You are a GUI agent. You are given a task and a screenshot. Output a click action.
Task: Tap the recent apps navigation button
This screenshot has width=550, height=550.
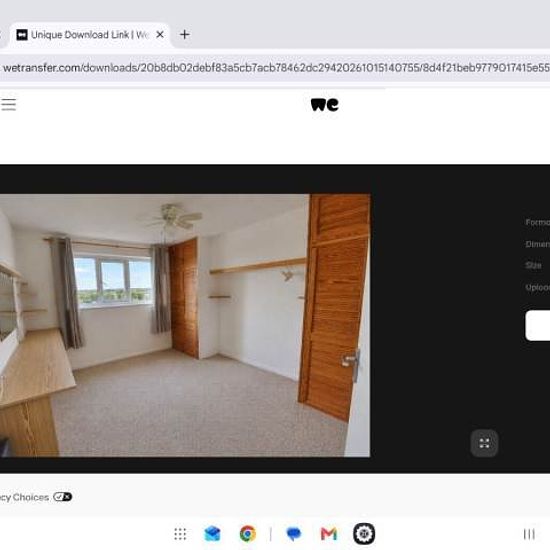[x=529, y=534]
